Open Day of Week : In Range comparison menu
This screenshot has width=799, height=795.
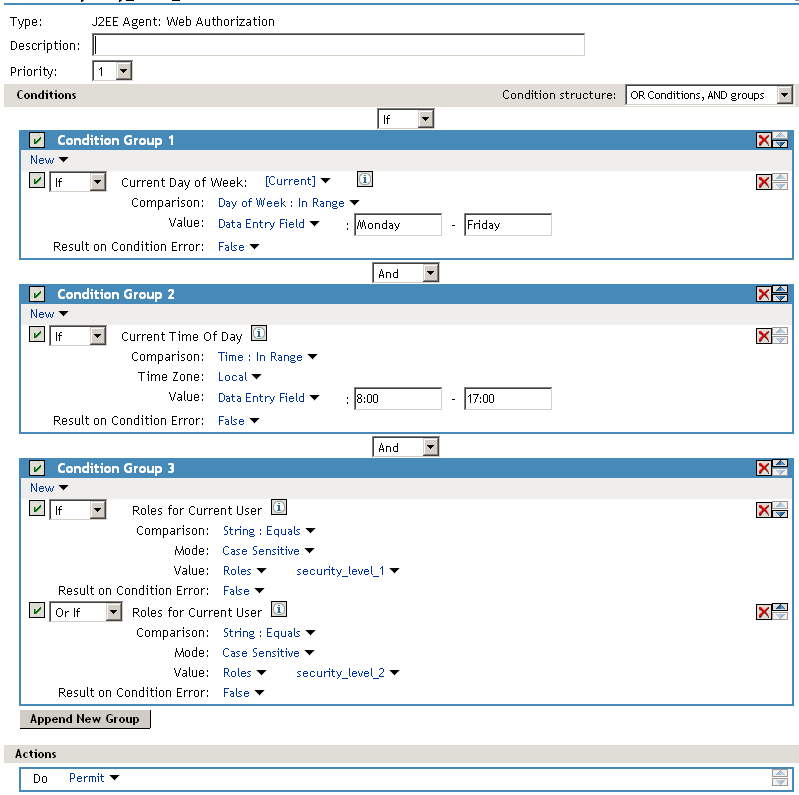288,203
